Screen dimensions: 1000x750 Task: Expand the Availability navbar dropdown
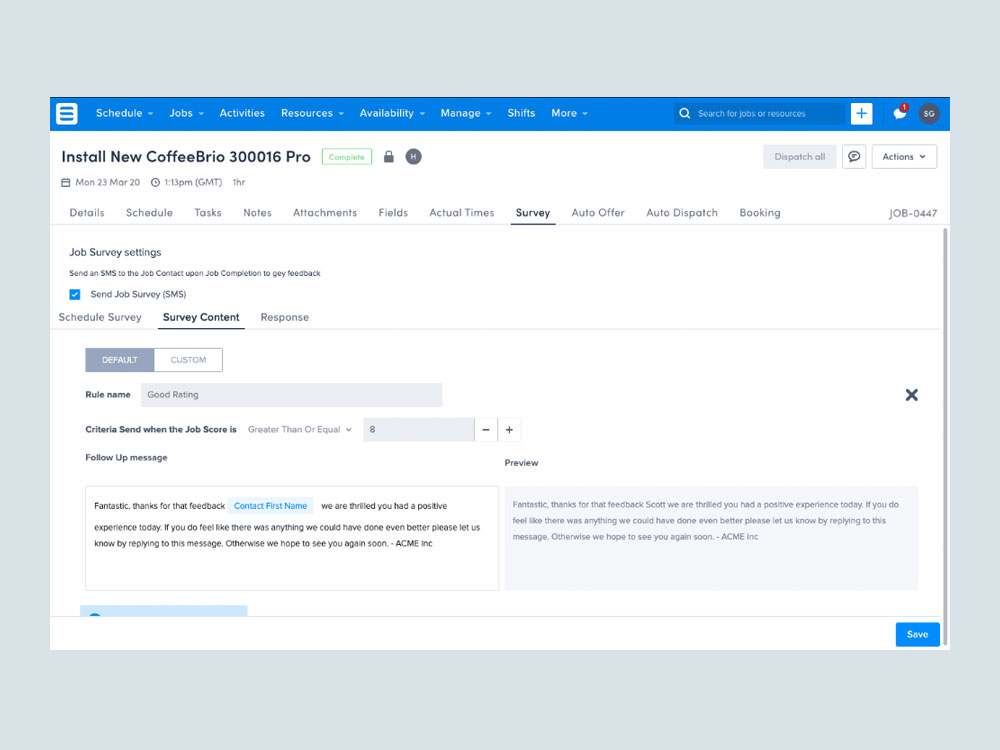click(x=392, y=113)
